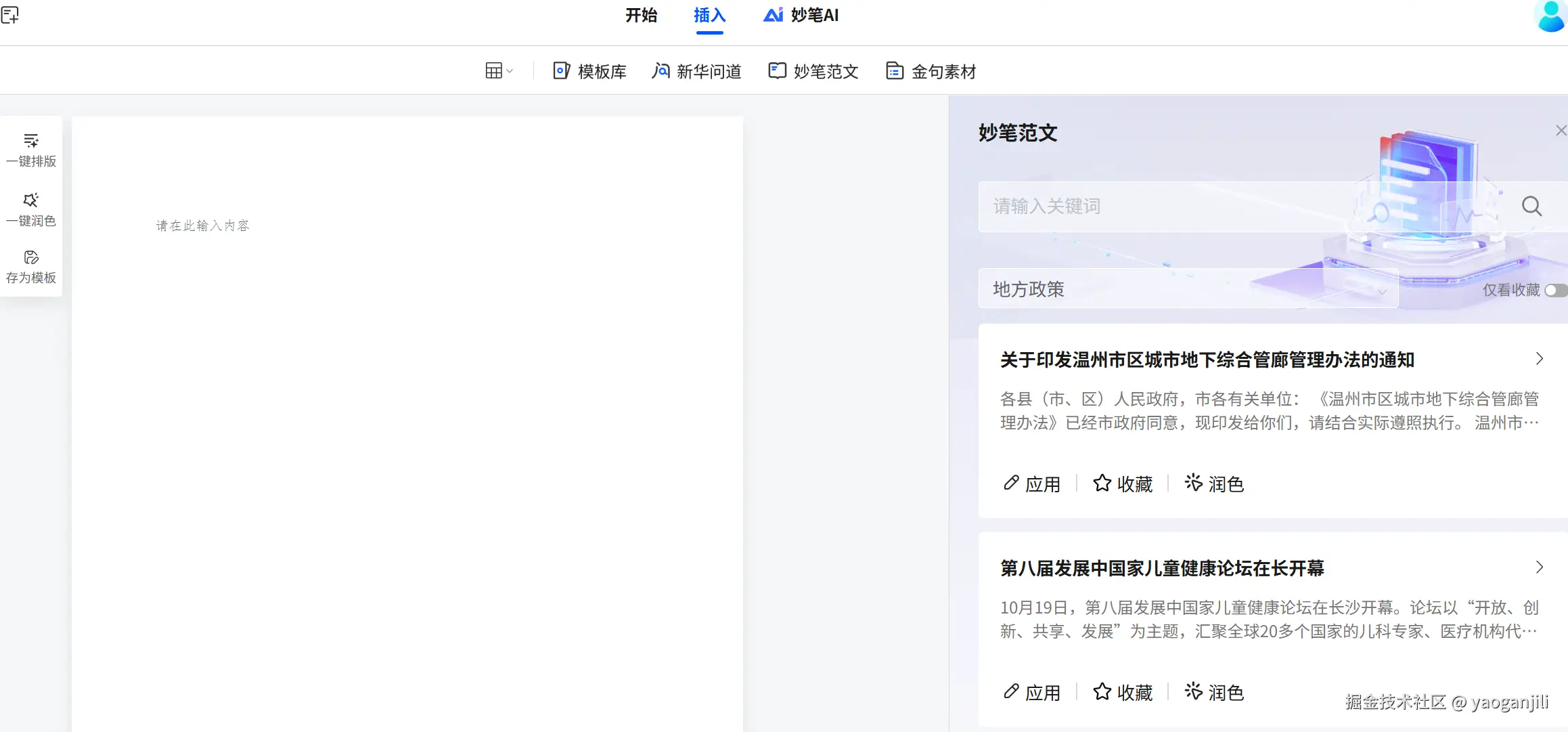Expand the 地方政策 category dropdown
The image size is (1568, 732).
tap(1188, 289)
